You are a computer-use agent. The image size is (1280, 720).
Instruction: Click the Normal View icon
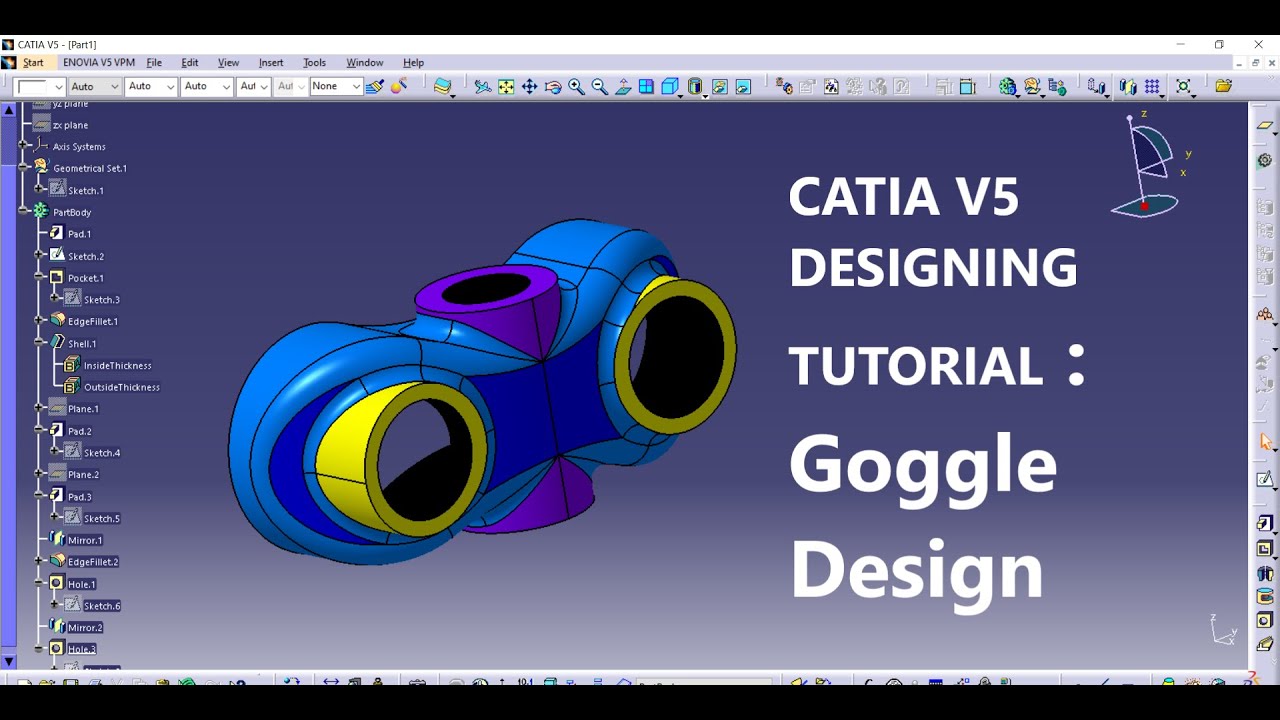point(623,87)
